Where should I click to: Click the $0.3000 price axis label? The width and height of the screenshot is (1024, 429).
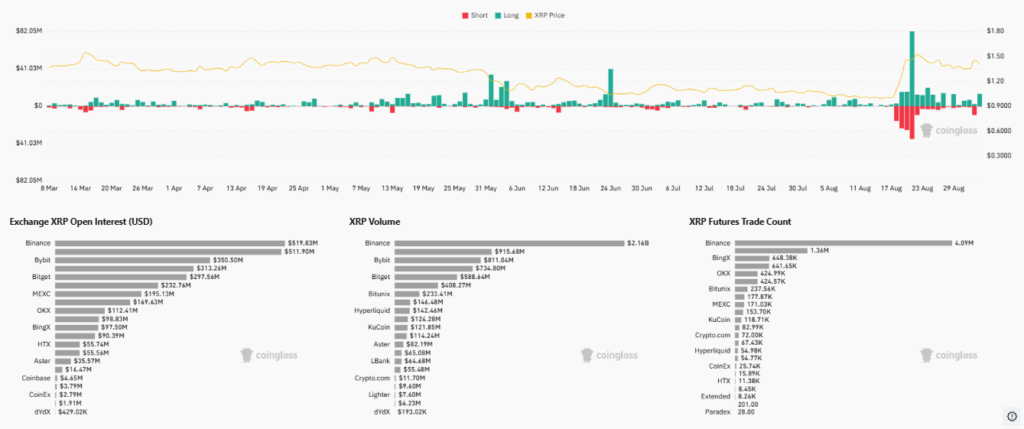[x=998, y=155]
